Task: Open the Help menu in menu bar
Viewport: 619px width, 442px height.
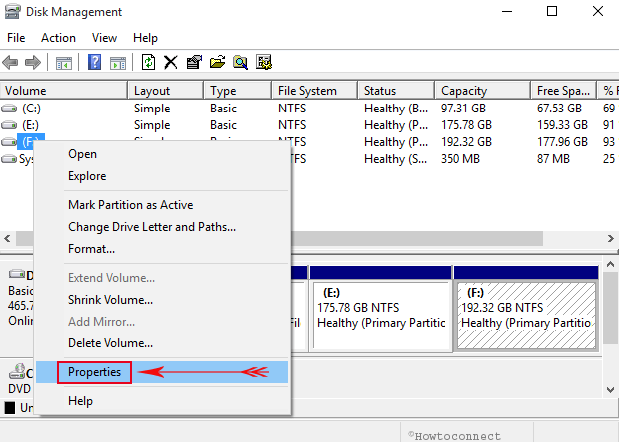Action: pos(145,38)
